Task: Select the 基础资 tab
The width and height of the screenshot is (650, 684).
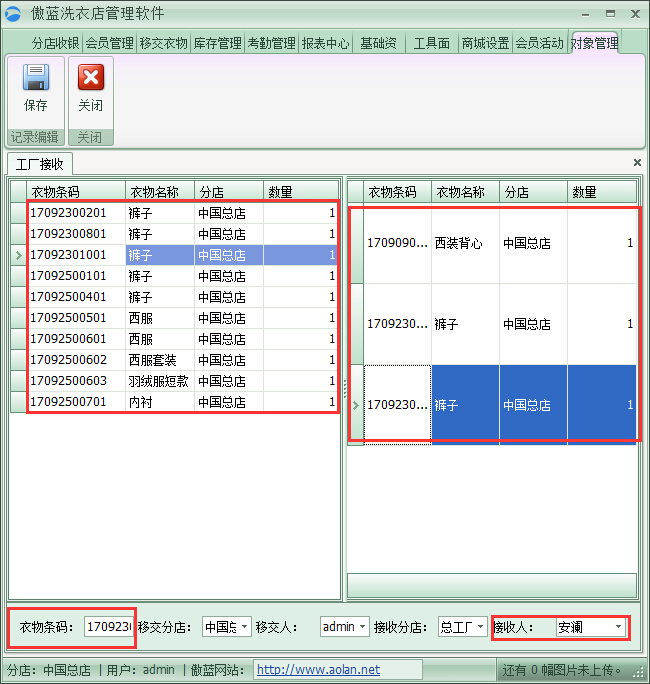Action: pyautogui.click(x=379, y=43)
